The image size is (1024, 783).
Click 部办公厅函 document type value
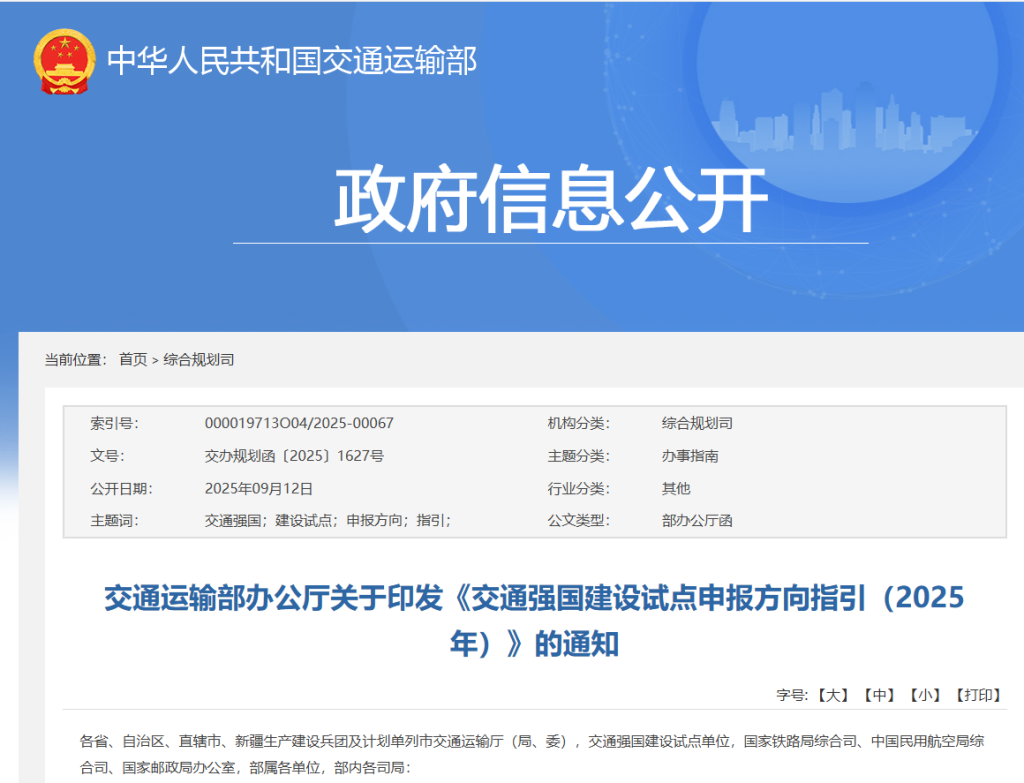pos(697,521)
